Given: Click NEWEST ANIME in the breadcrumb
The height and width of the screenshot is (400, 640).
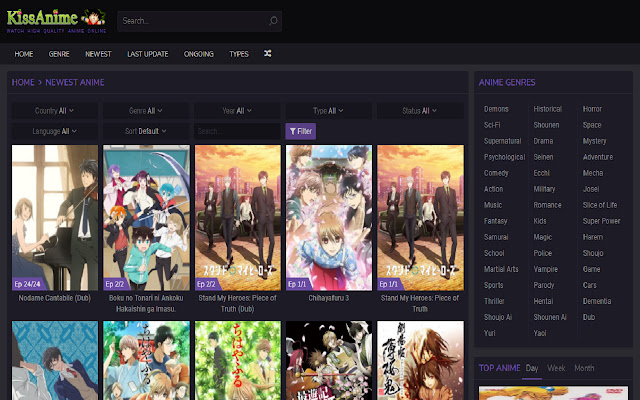Looking at the screenshot, I should tap(75, 82).
